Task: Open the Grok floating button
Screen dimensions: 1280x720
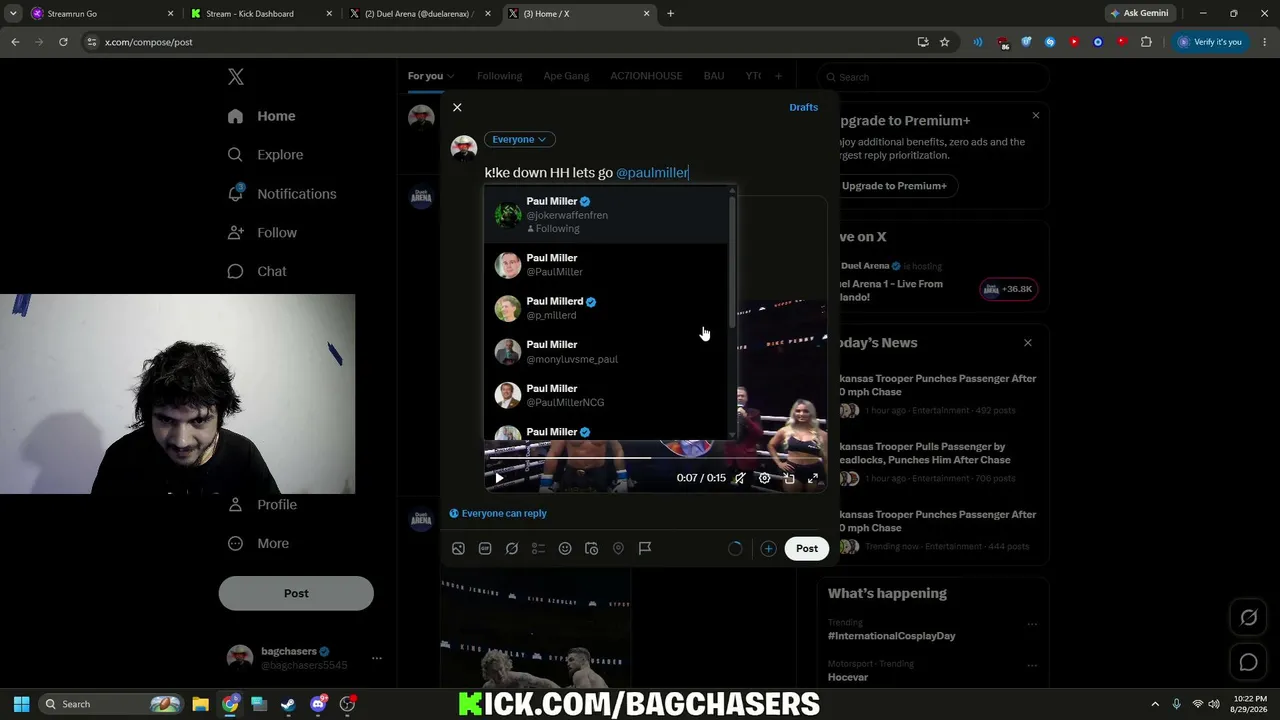Action: coord(1249,618)
